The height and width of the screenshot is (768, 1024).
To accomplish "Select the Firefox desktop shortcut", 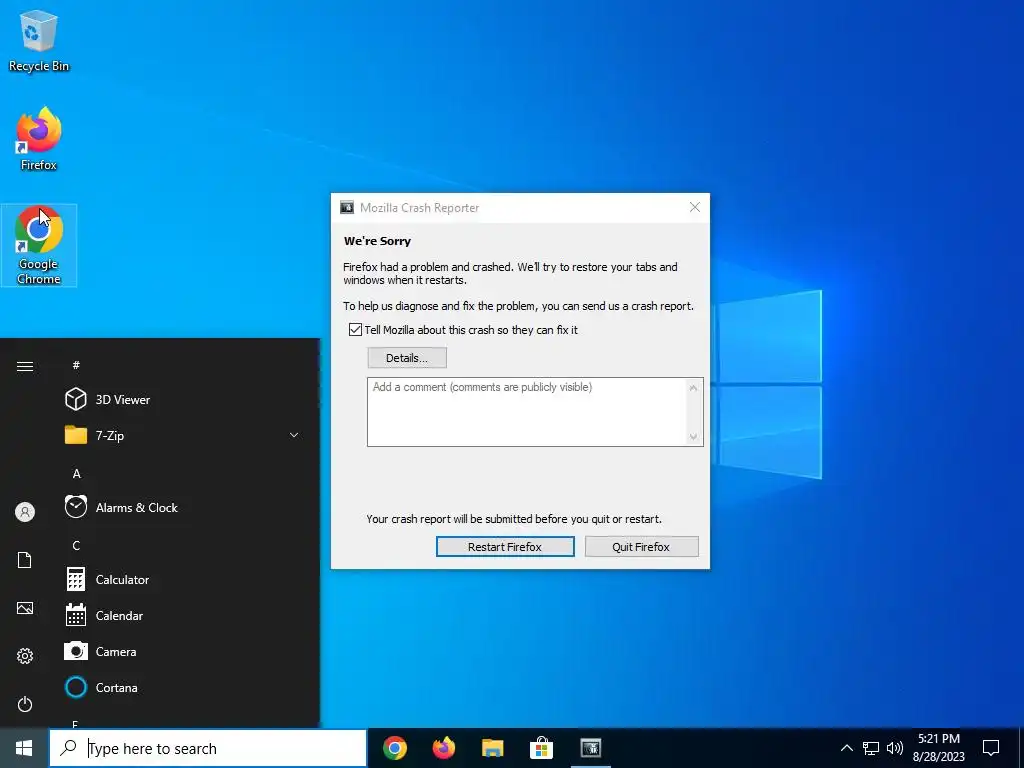I will pyautogui.click(x=39, y=139).
